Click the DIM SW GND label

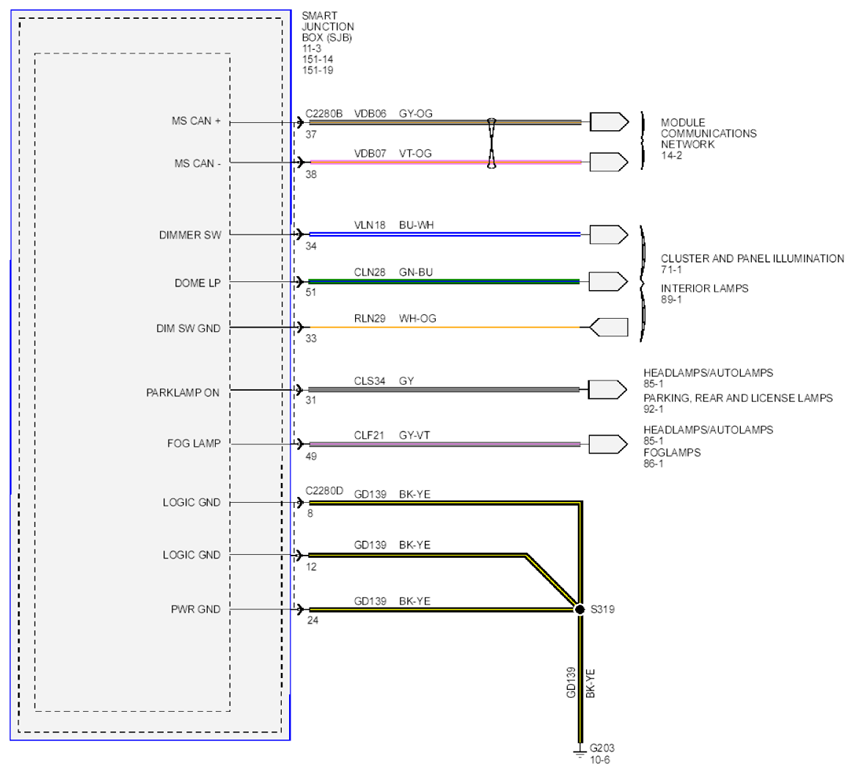[188, 328]
